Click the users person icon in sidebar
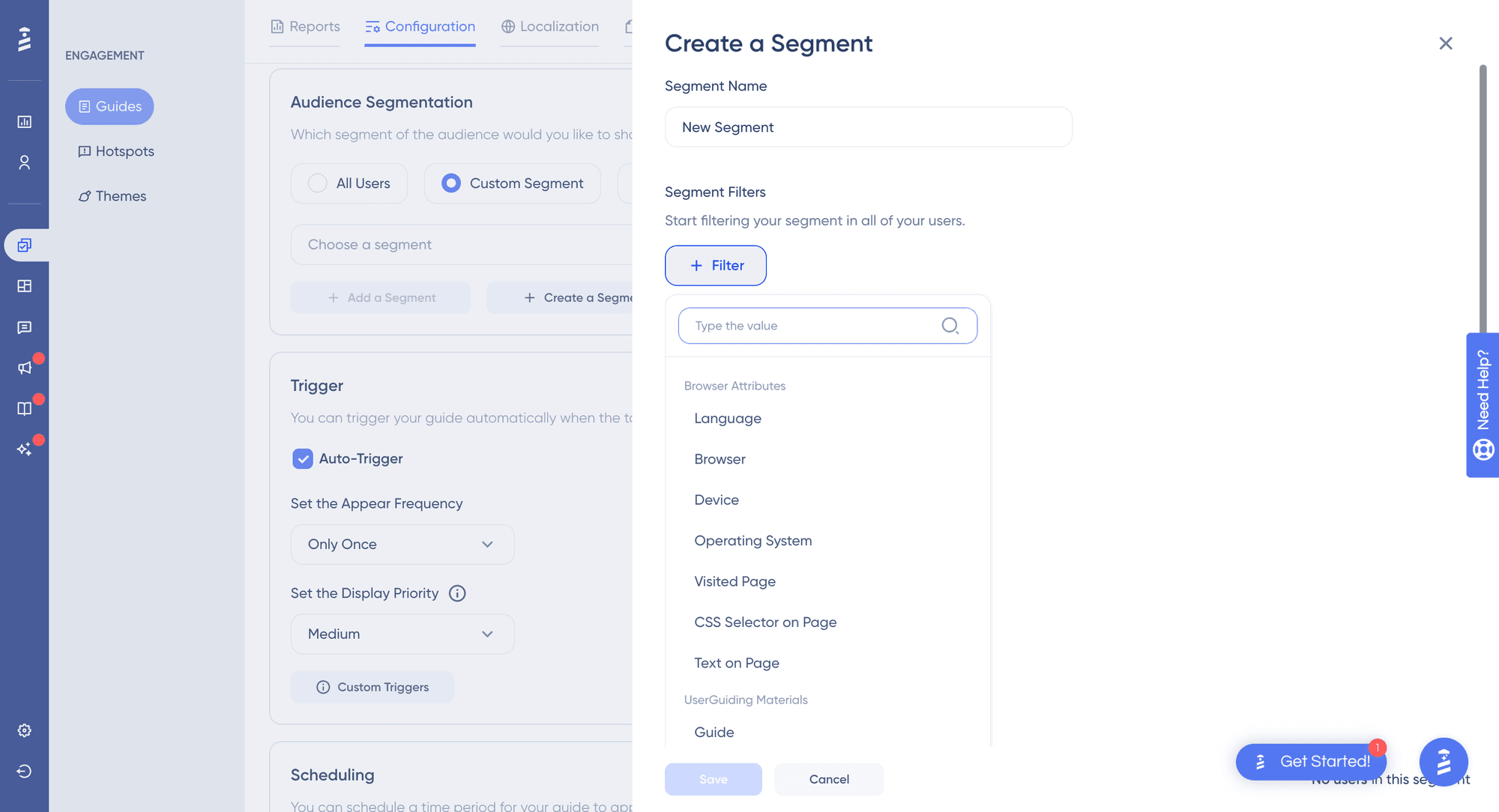 tap(25, 163)
